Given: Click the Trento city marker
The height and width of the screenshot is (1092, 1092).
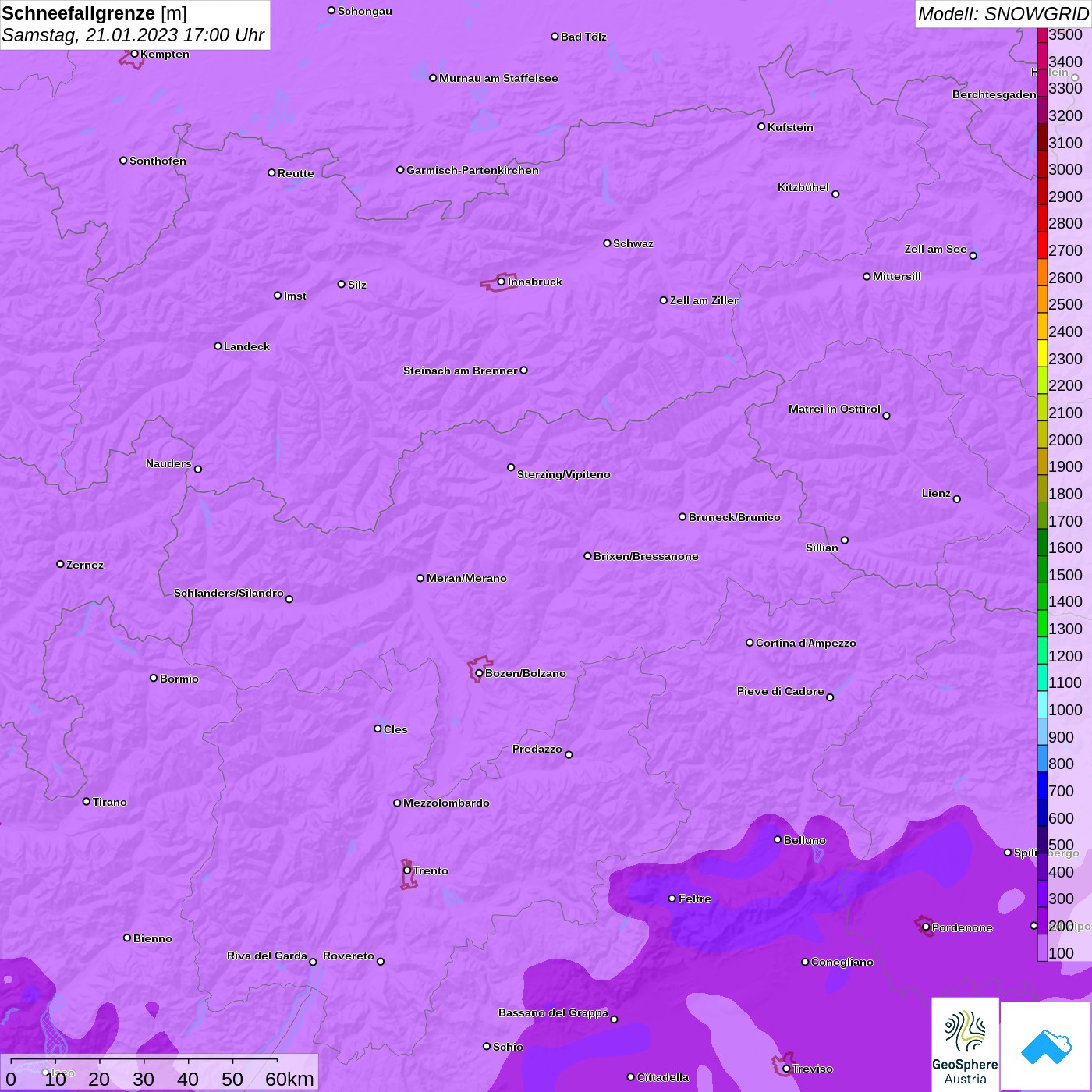Looking at the screenshot, I should point(407,870).
